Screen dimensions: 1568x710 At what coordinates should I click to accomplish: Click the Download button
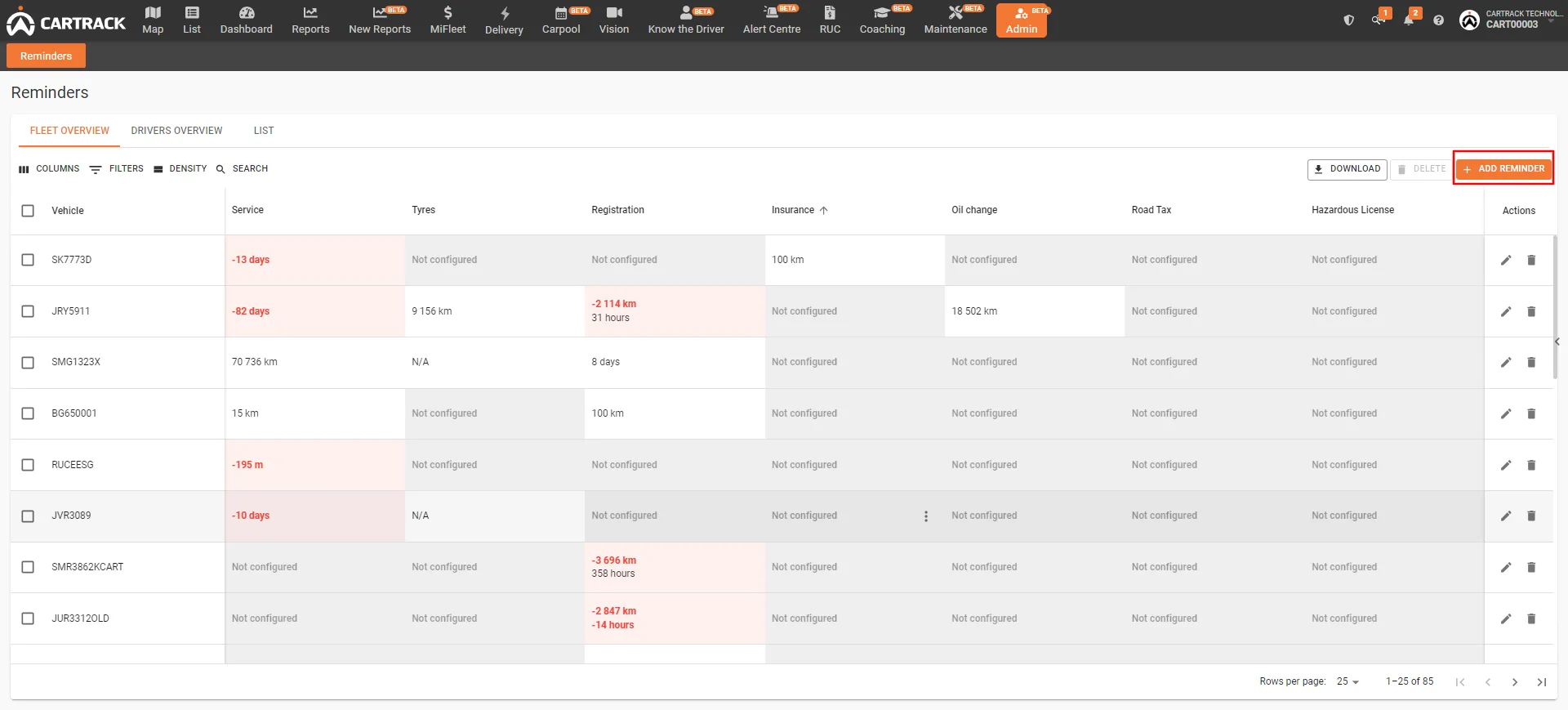pyautogui.click(x=1347, y=169)
